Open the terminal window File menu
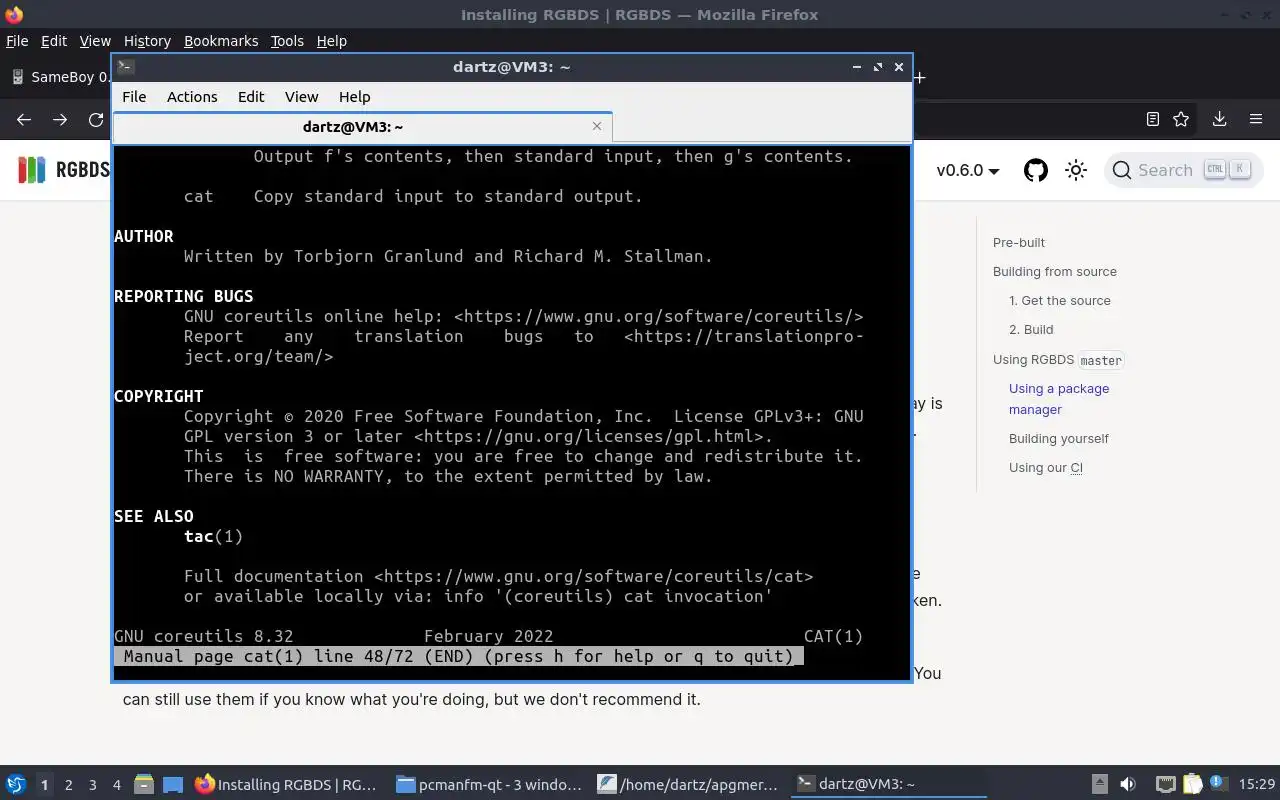Screen dimensions: 1280x800 [134, 97]
